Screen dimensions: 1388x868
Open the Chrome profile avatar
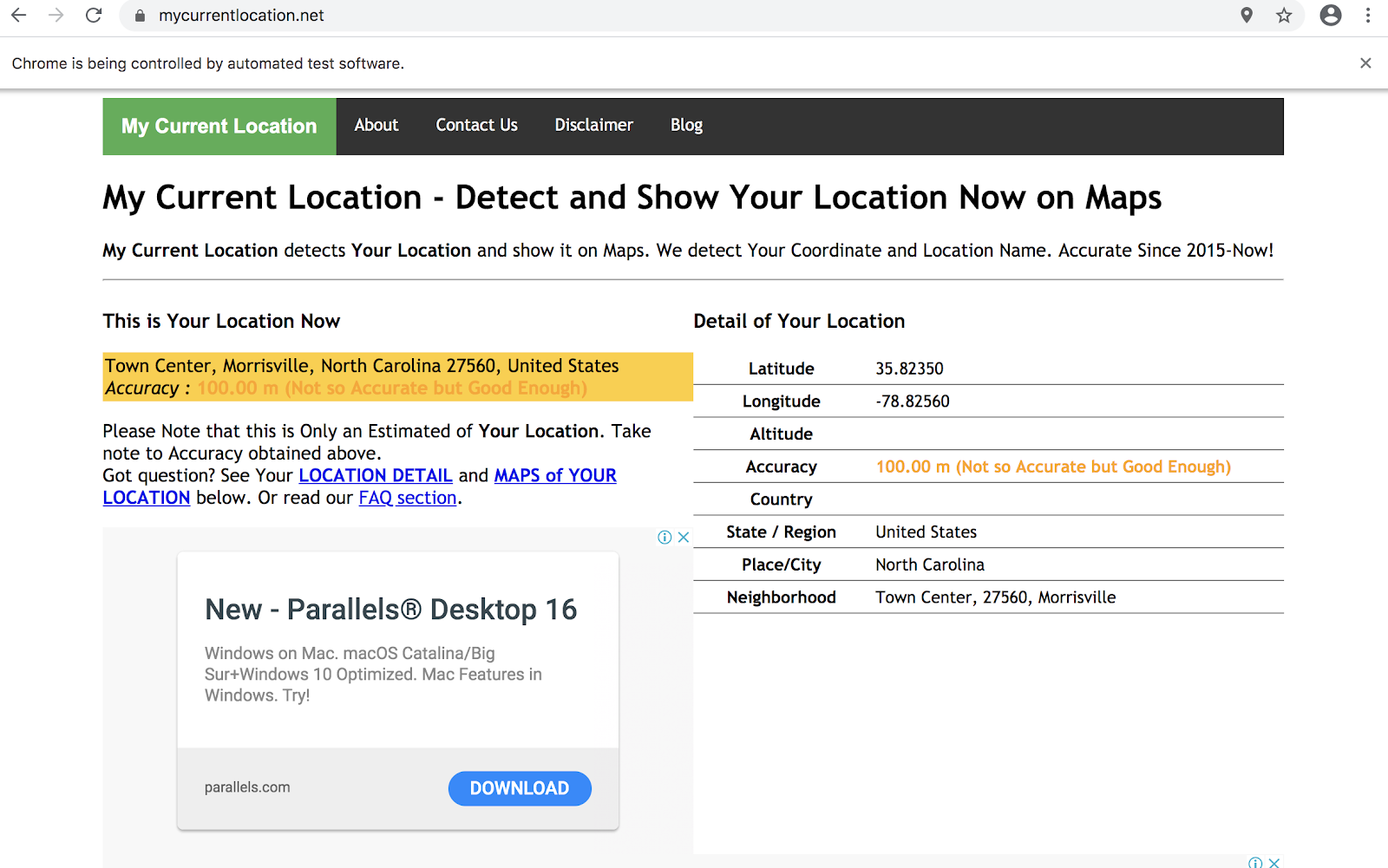[x=1330, y=16]
